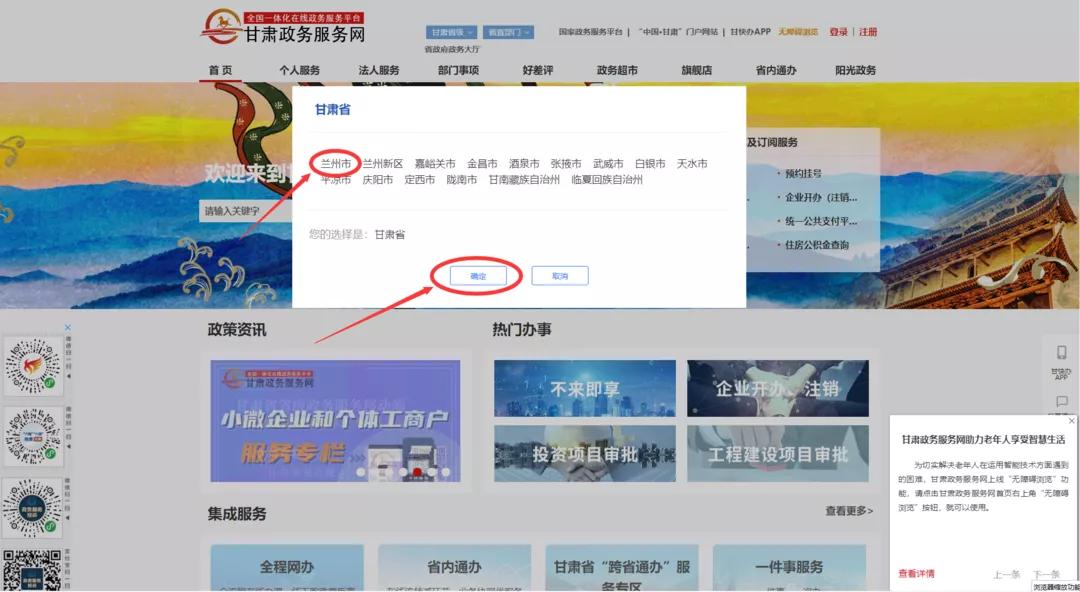
Task: Click the 取消 cancel button
Action: 560,275
